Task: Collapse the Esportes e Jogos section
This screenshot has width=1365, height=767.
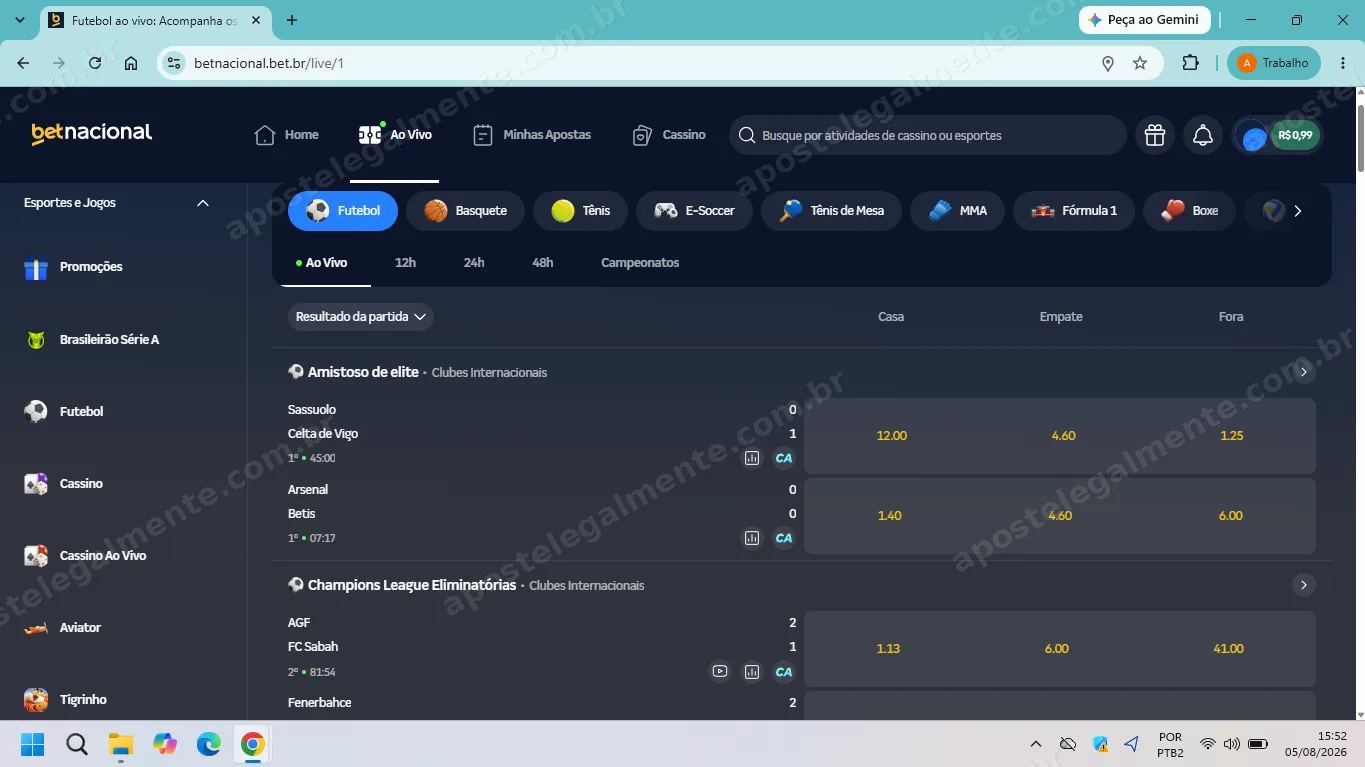Action: [x=203, y=203]
